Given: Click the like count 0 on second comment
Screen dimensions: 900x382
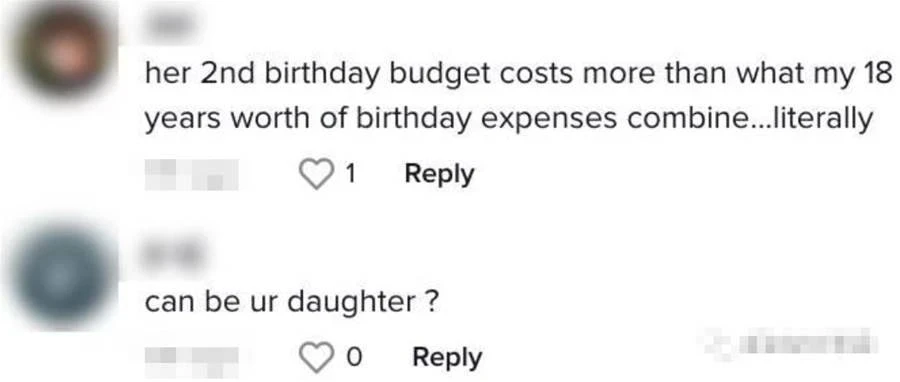Looking at the screenshot, I should pyautogui.click(x=354, y=357).
